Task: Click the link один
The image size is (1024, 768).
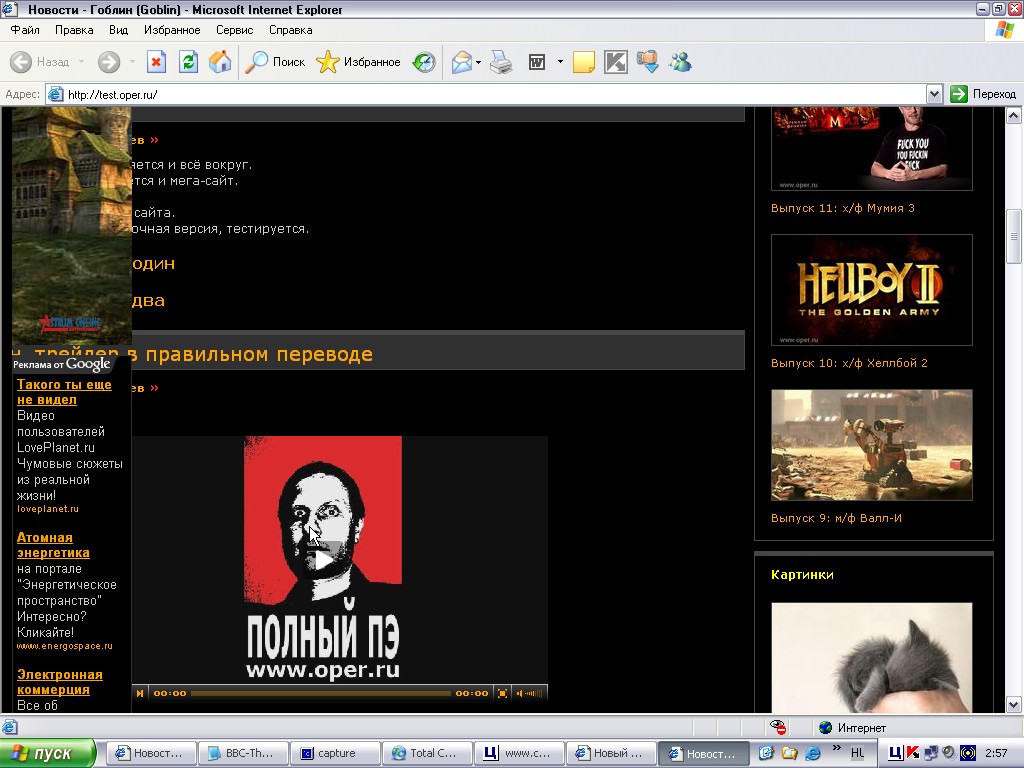Action: pyautogui.click(x=153, y=264)
